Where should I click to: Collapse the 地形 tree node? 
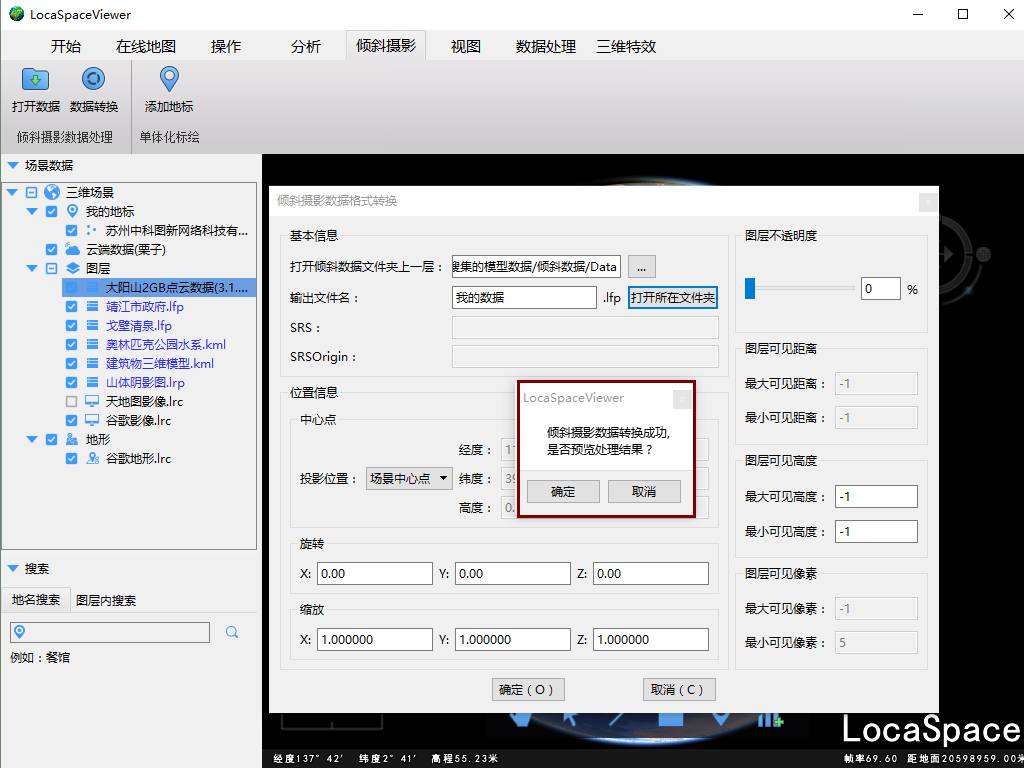(32, 440)
